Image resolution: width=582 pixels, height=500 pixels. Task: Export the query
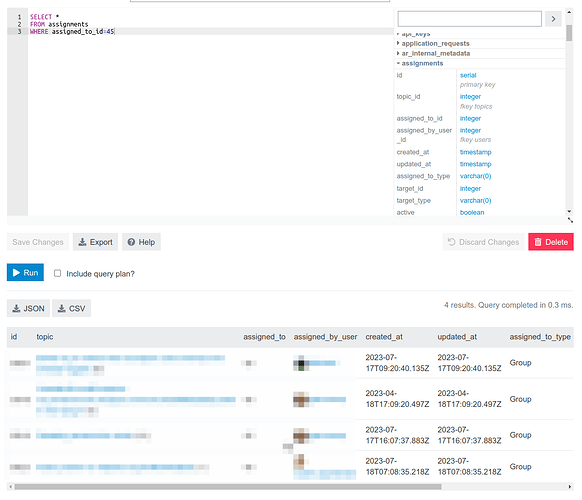95,242
